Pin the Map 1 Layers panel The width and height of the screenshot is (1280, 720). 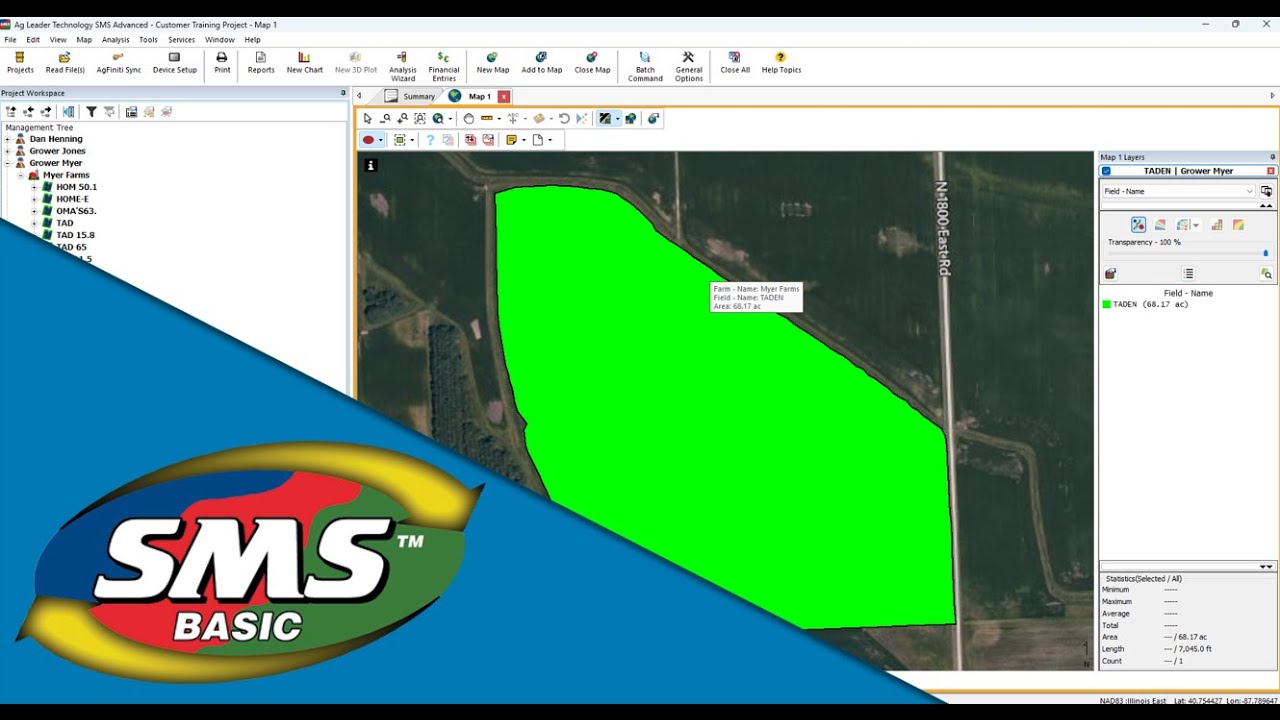1273,157
